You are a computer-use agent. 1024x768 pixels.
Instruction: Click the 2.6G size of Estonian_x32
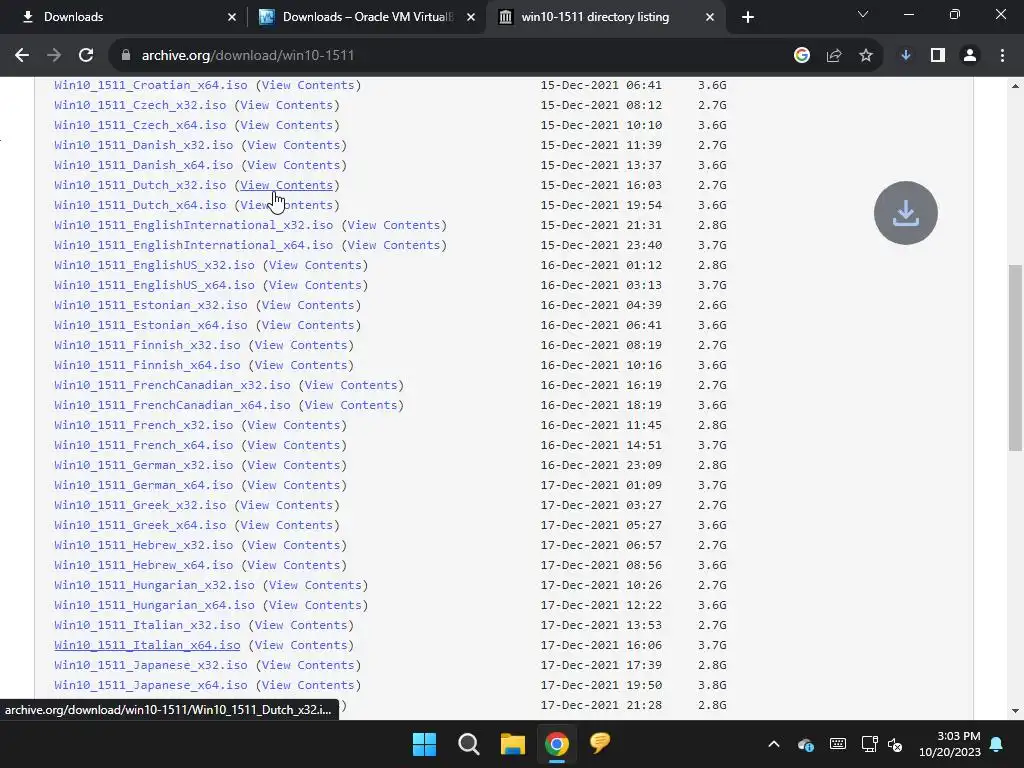[712, 305]
